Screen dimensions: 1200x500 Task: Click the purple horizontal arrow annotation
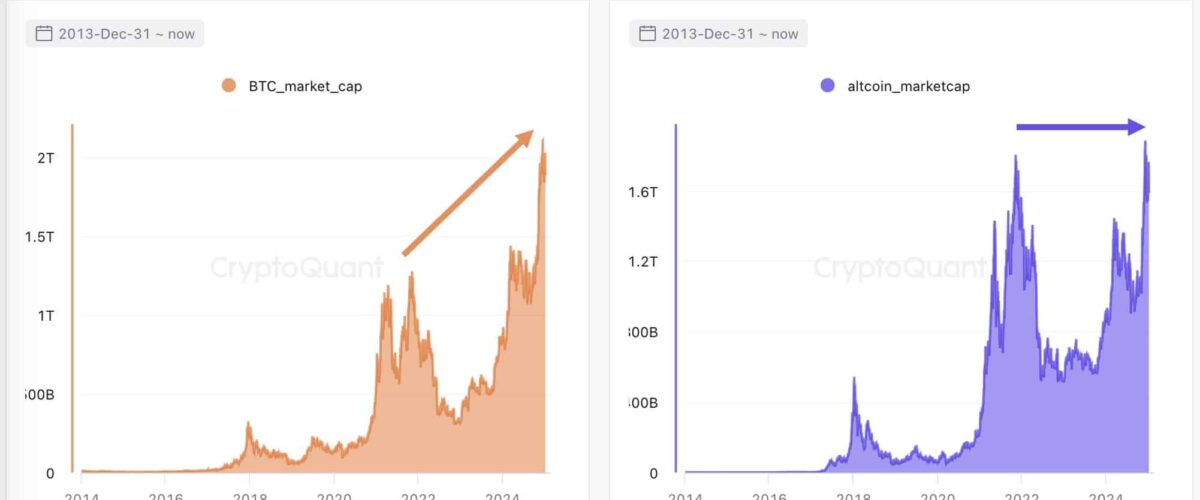pos(1080,127)
